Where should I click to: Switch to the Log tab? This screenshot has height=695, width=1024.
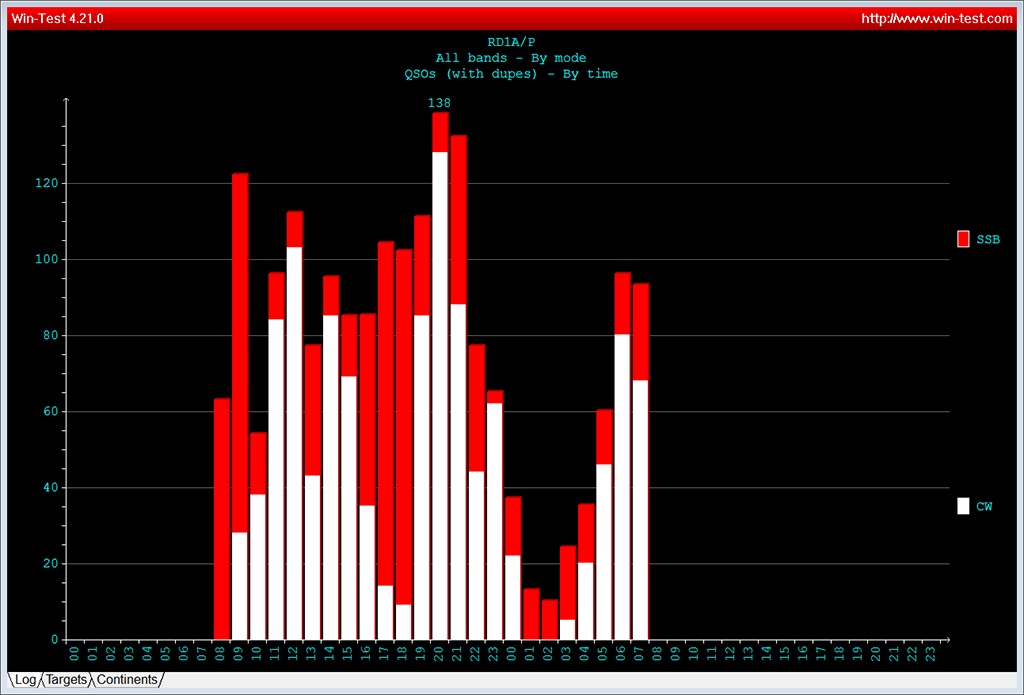click(25, 680)
